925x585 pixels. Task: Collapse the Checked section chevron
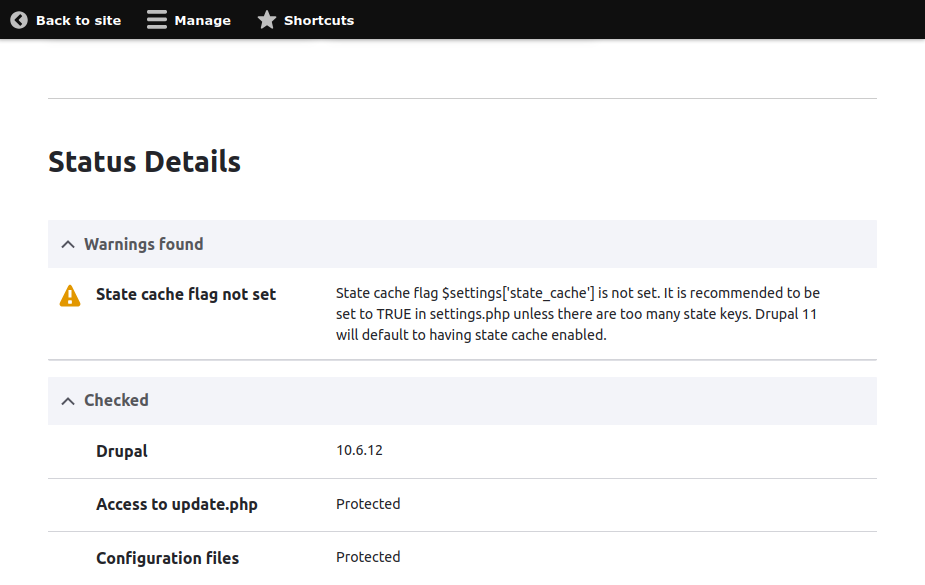(x=68, y=402)
